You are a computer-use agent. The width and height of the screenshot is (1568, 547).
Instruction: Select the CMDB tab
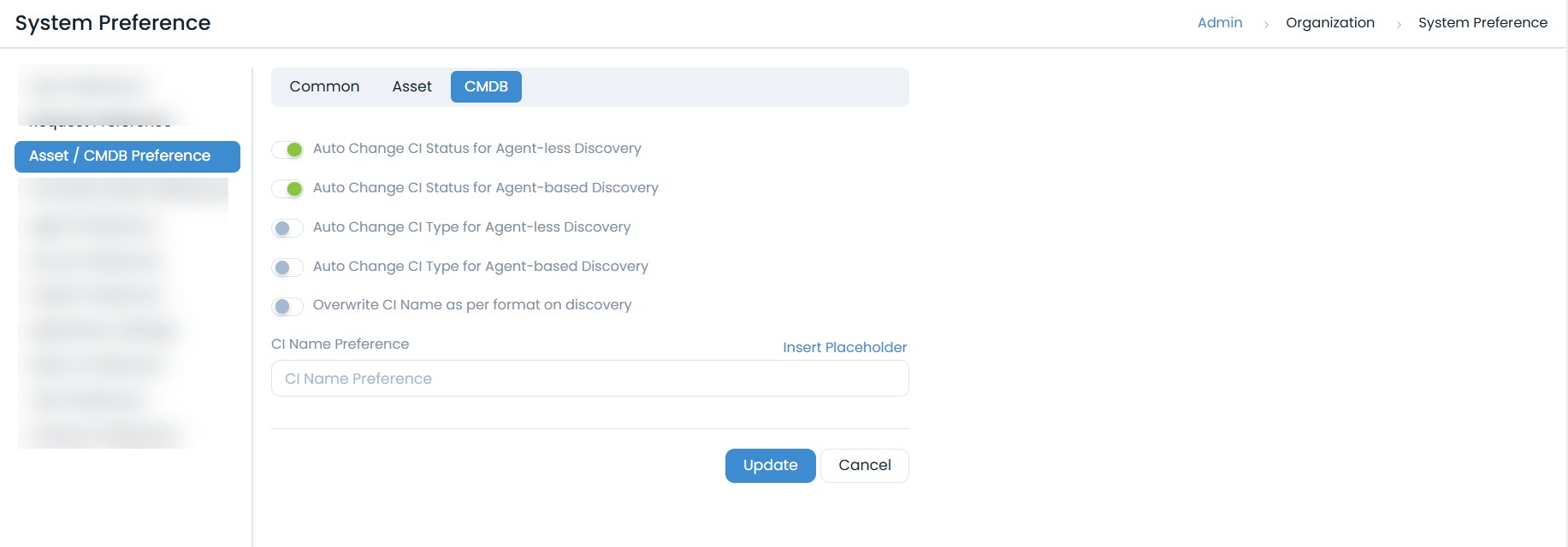click(x=486, y=87)
